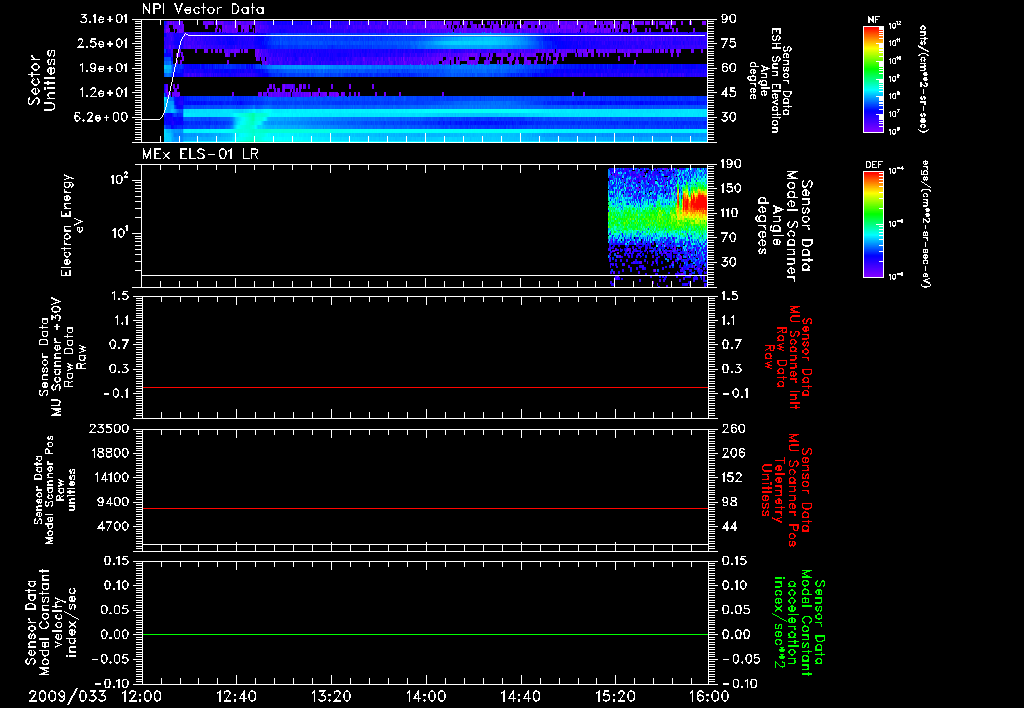This screenshot has height=708, width=1024.
Task: Click the 'Sector Unitless' axis label
Action: 42,80
